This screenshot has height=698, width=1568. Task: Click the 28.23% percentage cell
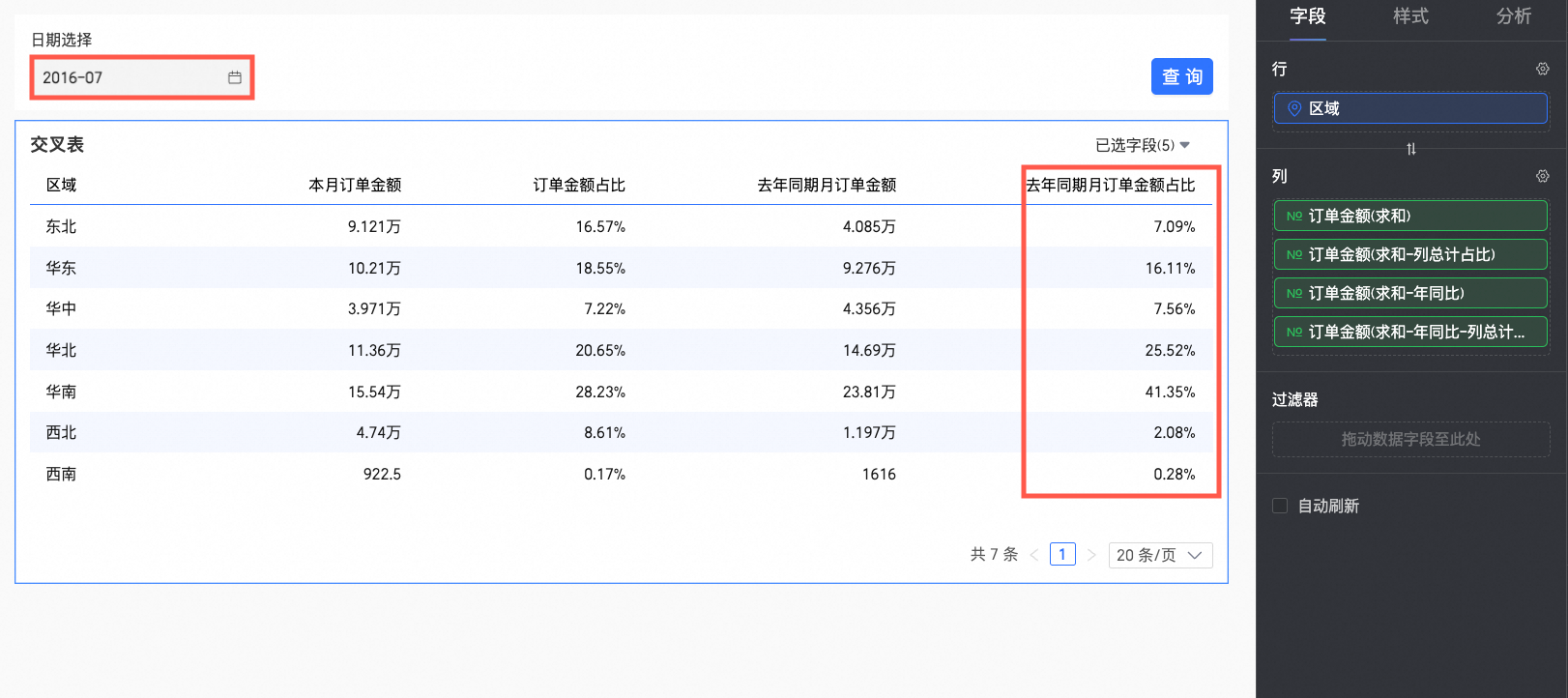[600, 392]
